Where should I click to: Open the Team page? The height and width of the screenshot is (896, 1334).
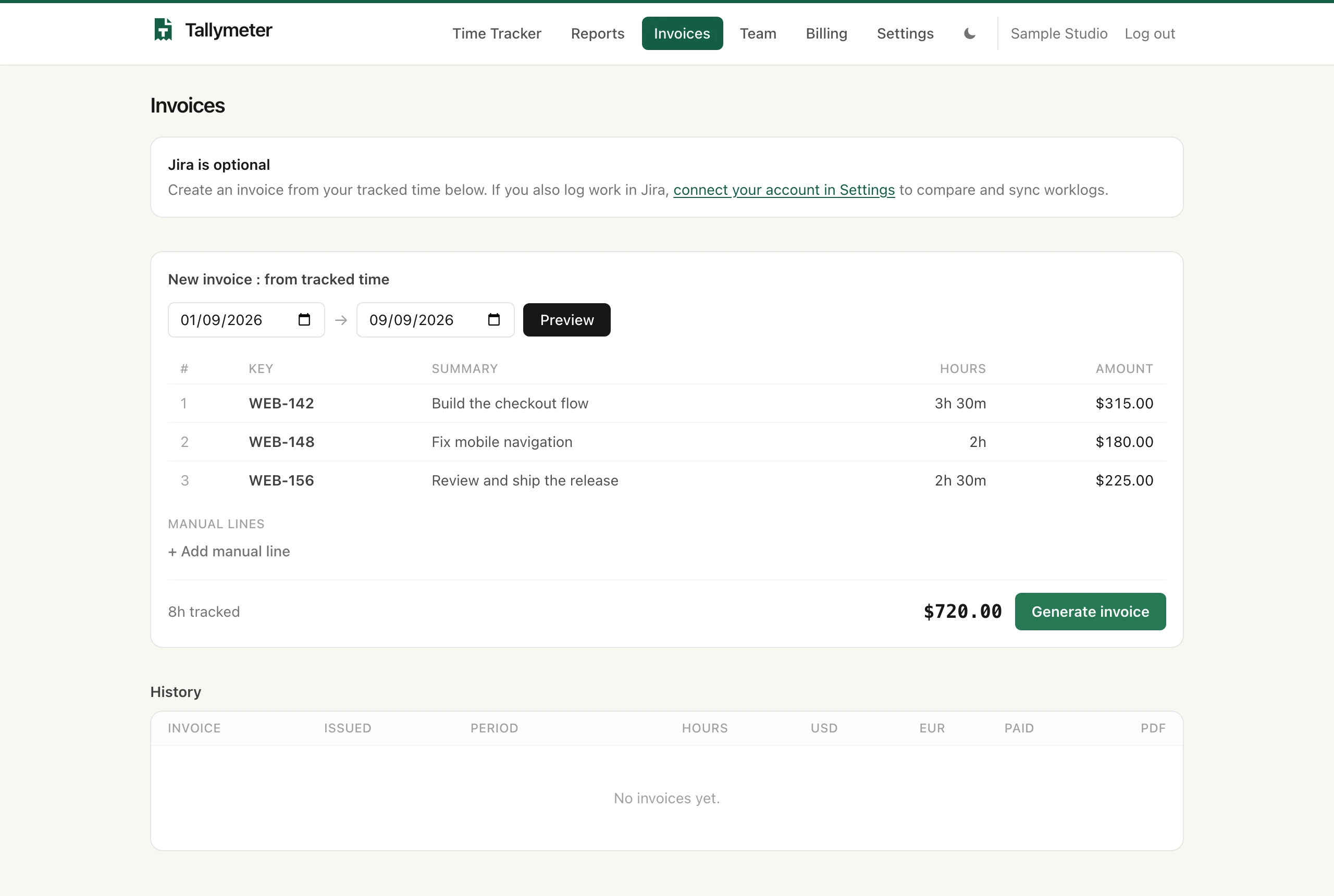coord(758,34)
